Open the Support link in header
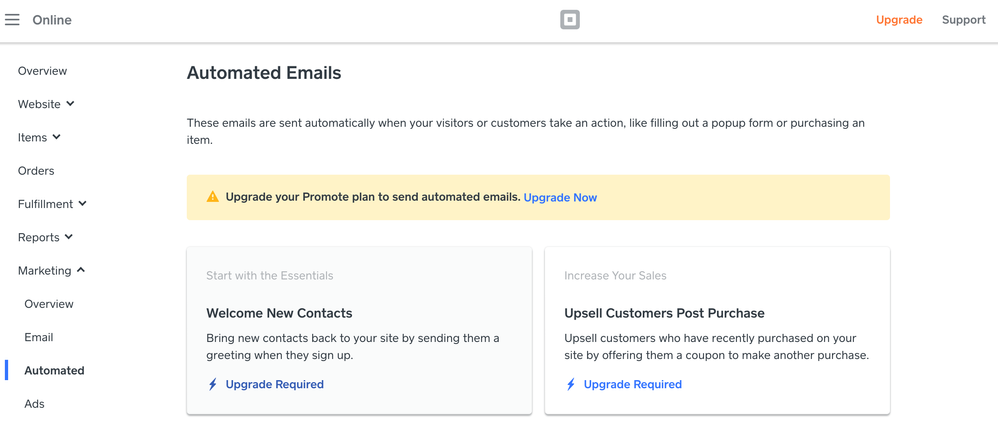998x433 pixels. point(963,20)
